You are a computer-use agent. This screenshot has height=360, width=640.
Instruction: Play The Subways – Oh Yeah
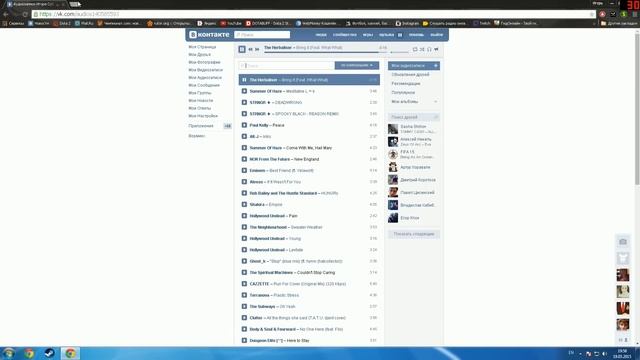click(244, 307)
